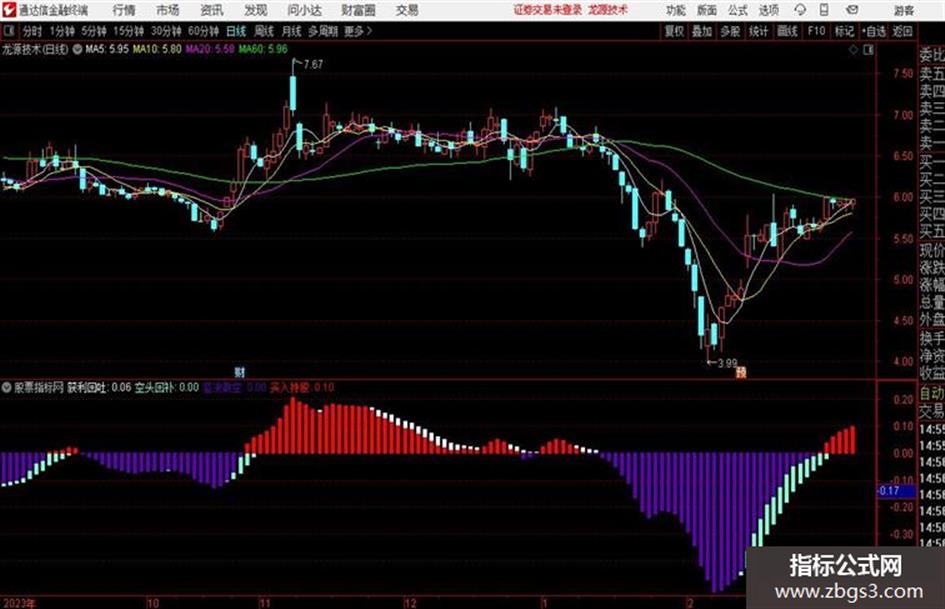The width and height of the screenshot is (945, 609).
Task: Expand the MA indicator settings round arrow
Action: (x=77, y=49)
